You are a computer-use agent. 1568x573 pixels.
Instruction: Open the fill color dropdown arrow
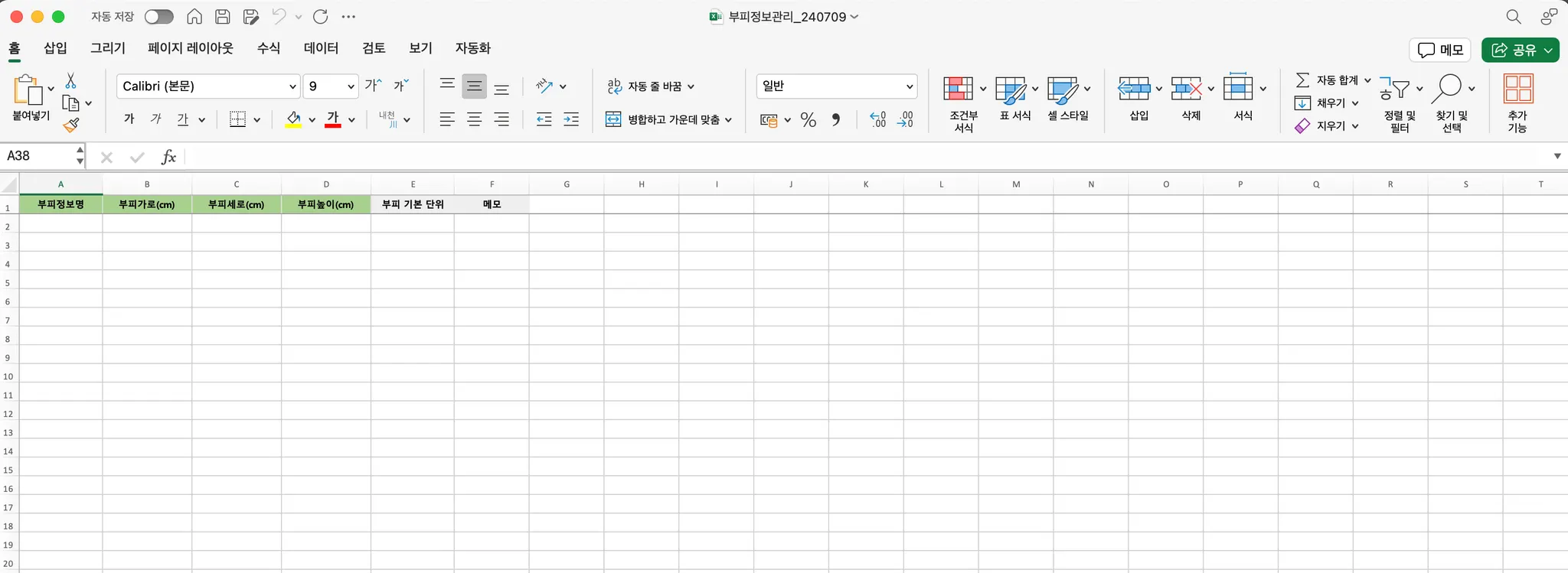[x=312, y=119]
